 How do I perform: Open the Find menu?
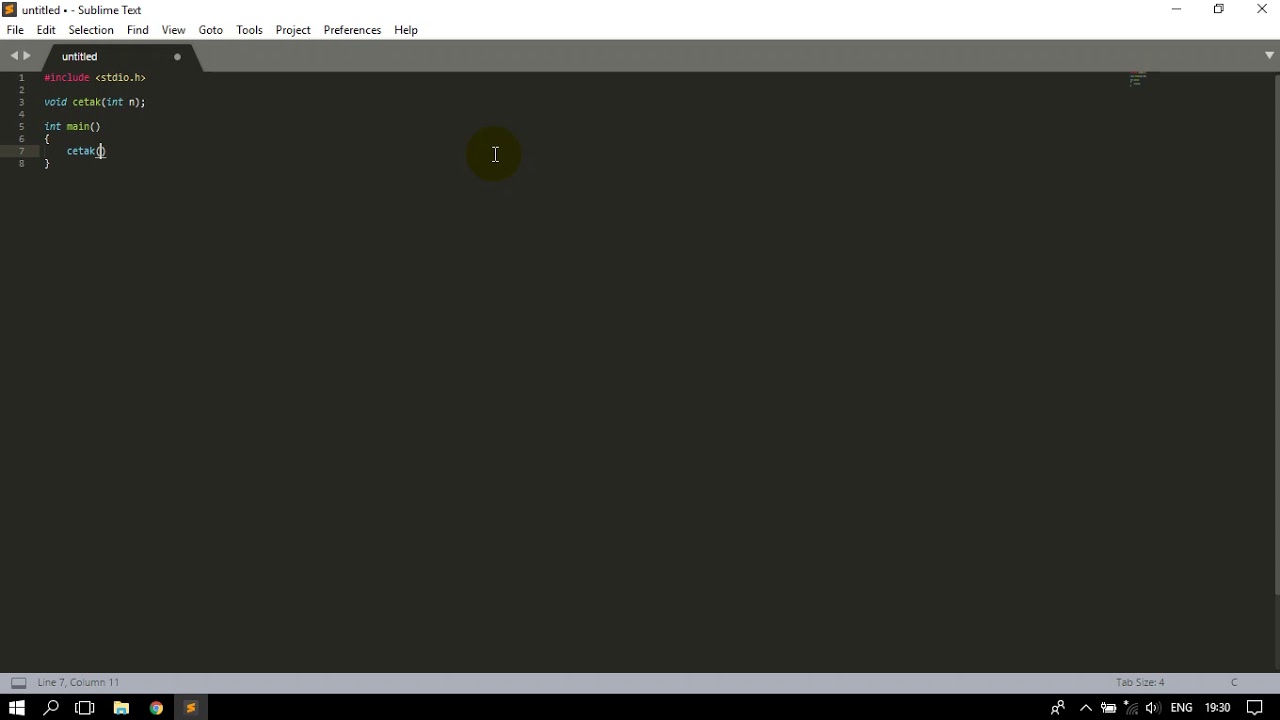pyautogui.click(x=138, y=30)
